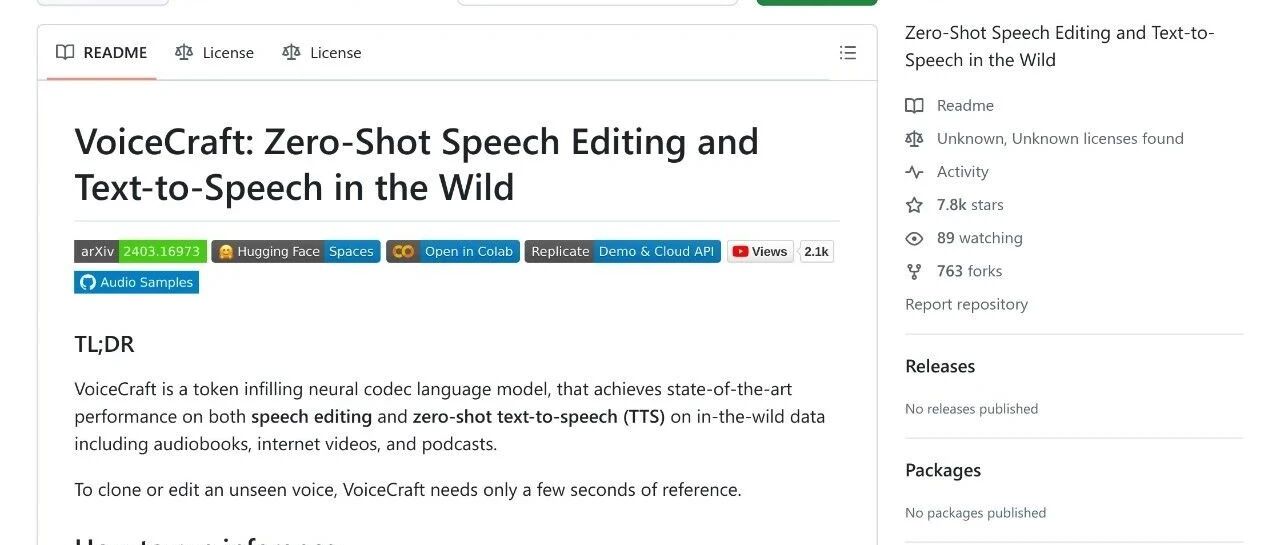This screenshot has height=545, width=1280.
Task: Open the Hugging Face Spaces badge
Action: pyautogui.click(x=297, y=252)
